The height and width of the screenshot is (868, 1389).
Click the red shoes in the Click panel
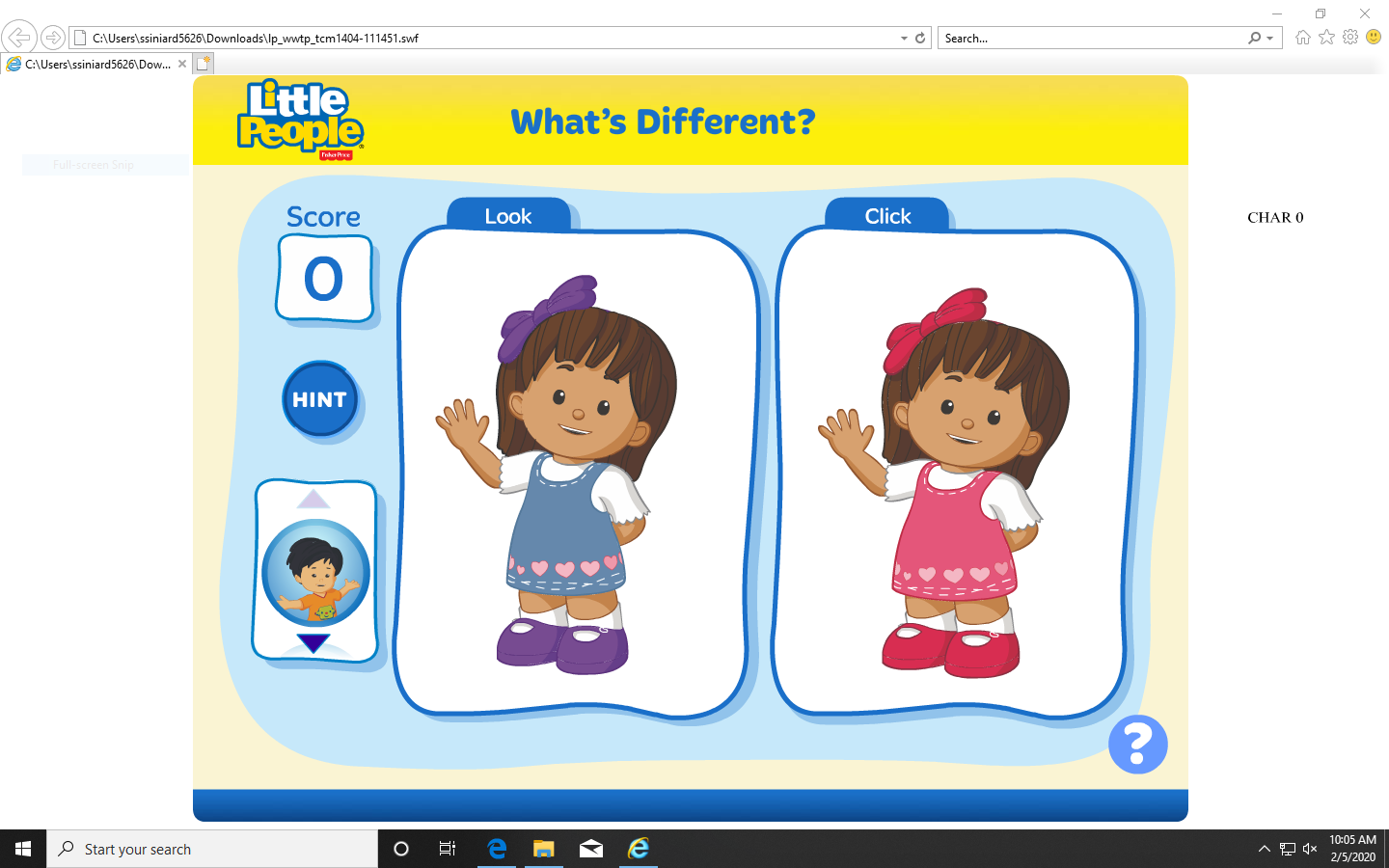[951, 651]
